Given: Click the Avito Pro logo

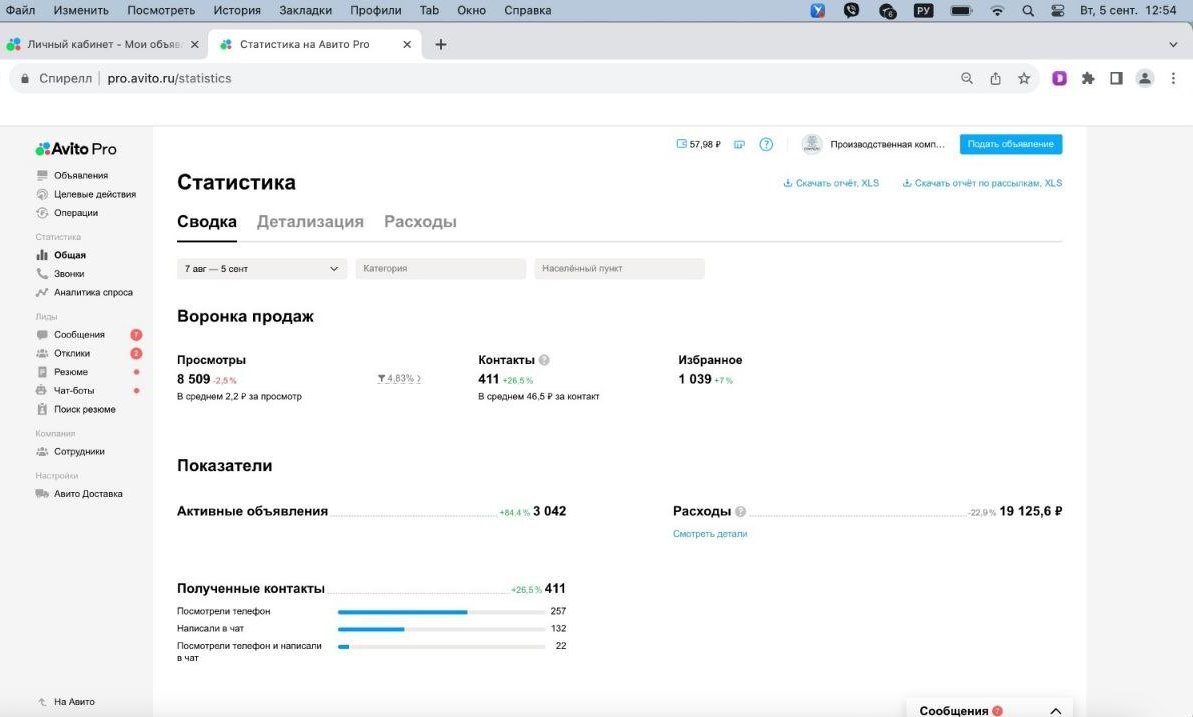Looking at the screenshot, I should coord(76,149).
